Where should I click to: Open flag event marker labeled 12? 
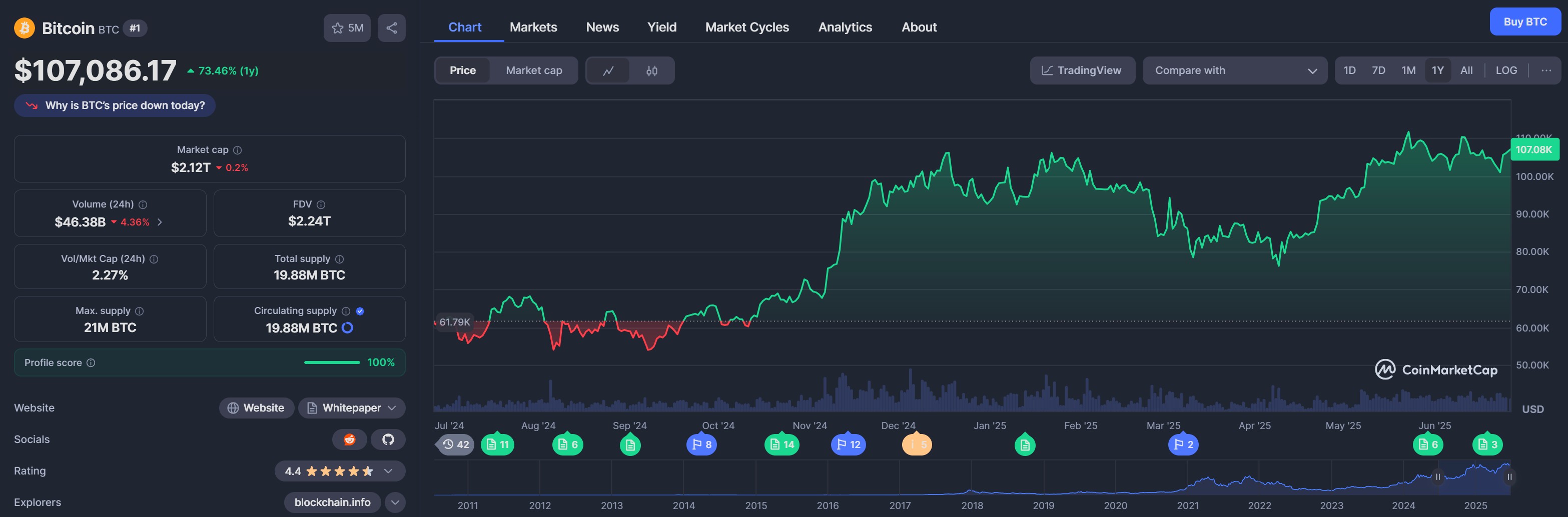tap(849, 444)
